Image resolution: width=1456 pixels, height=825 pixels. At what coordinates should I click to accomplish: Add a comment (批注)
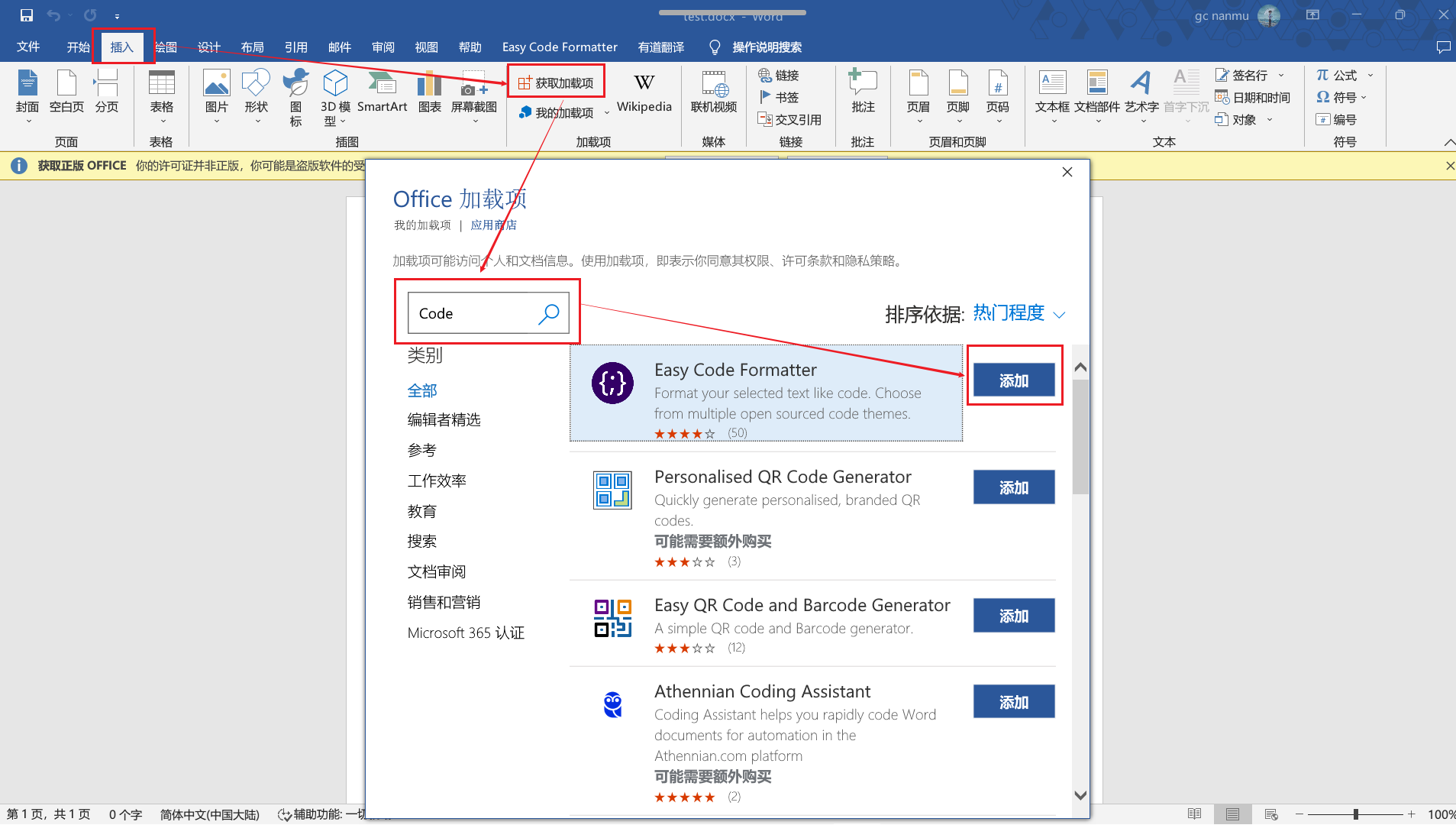coord(863,92)
